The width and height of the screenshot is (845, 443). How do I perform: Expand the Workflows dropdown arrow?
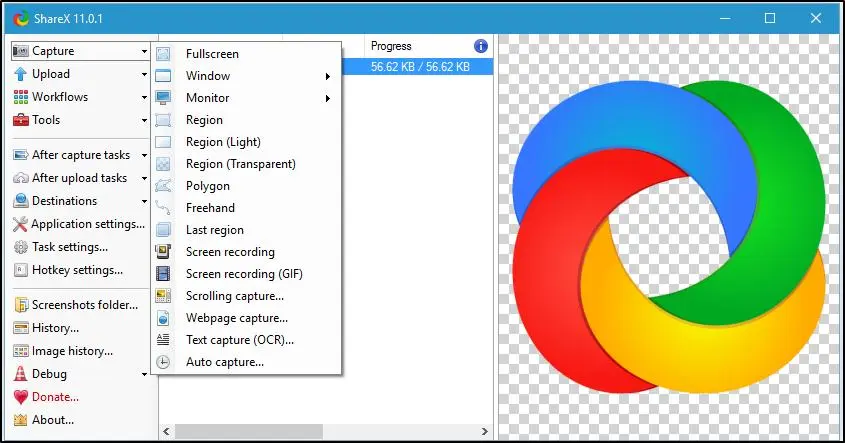(144, 98)
